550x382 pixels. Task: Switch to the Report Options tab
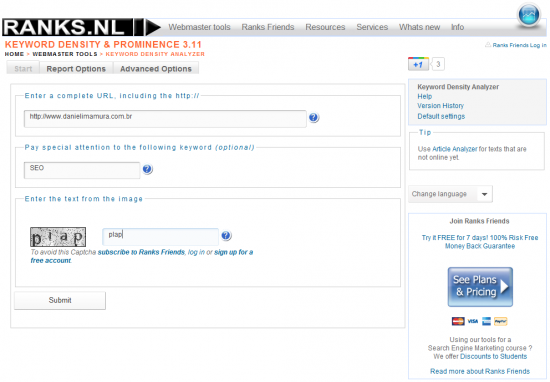tap(76, 68)
